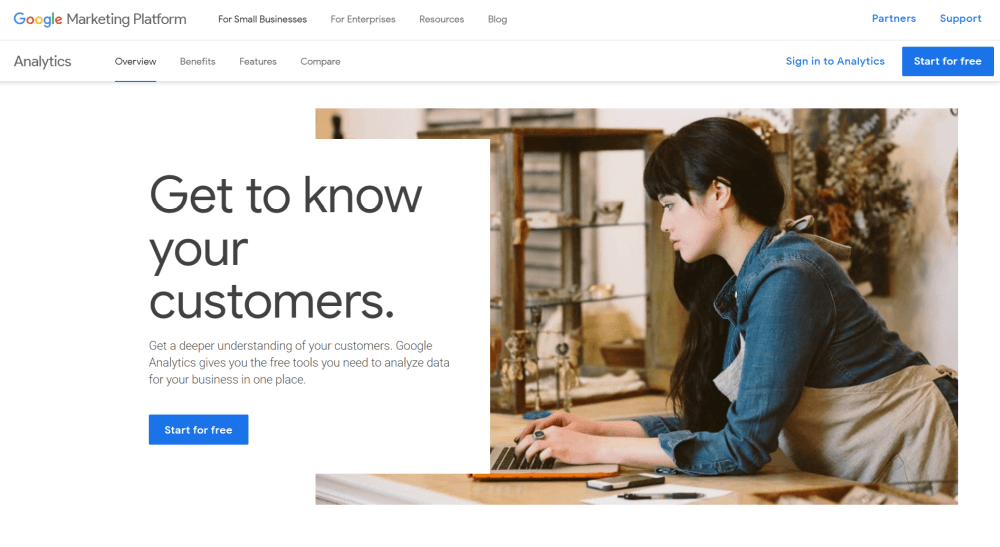Click the Analytics product title
The height and width of the screenshot is (547, 1000).
click(x=42, y=61)
